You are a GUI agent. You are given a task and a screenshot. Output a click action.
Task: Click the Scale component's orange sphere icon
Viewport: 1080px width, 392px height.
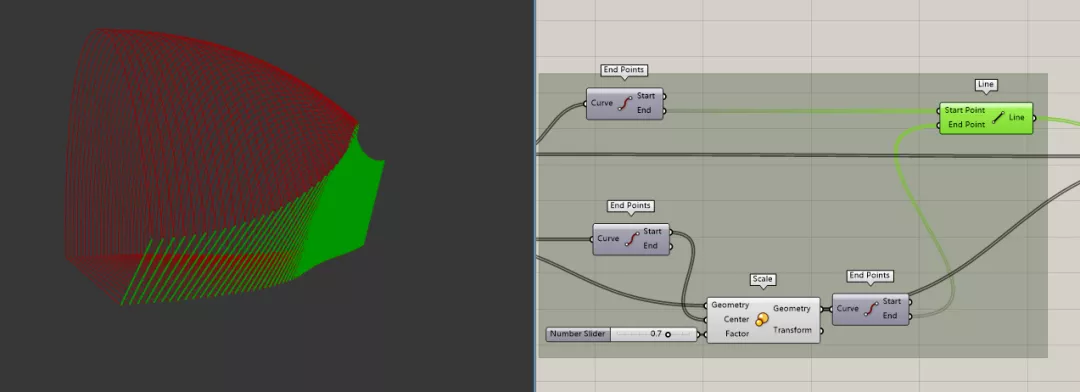(761, 320)
